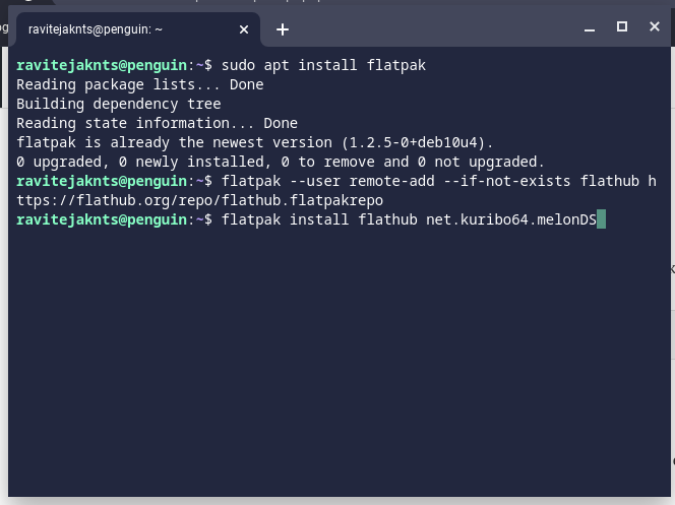
Task: Close the terminal window
Action: pyautogui.click(x=654, y=27)
